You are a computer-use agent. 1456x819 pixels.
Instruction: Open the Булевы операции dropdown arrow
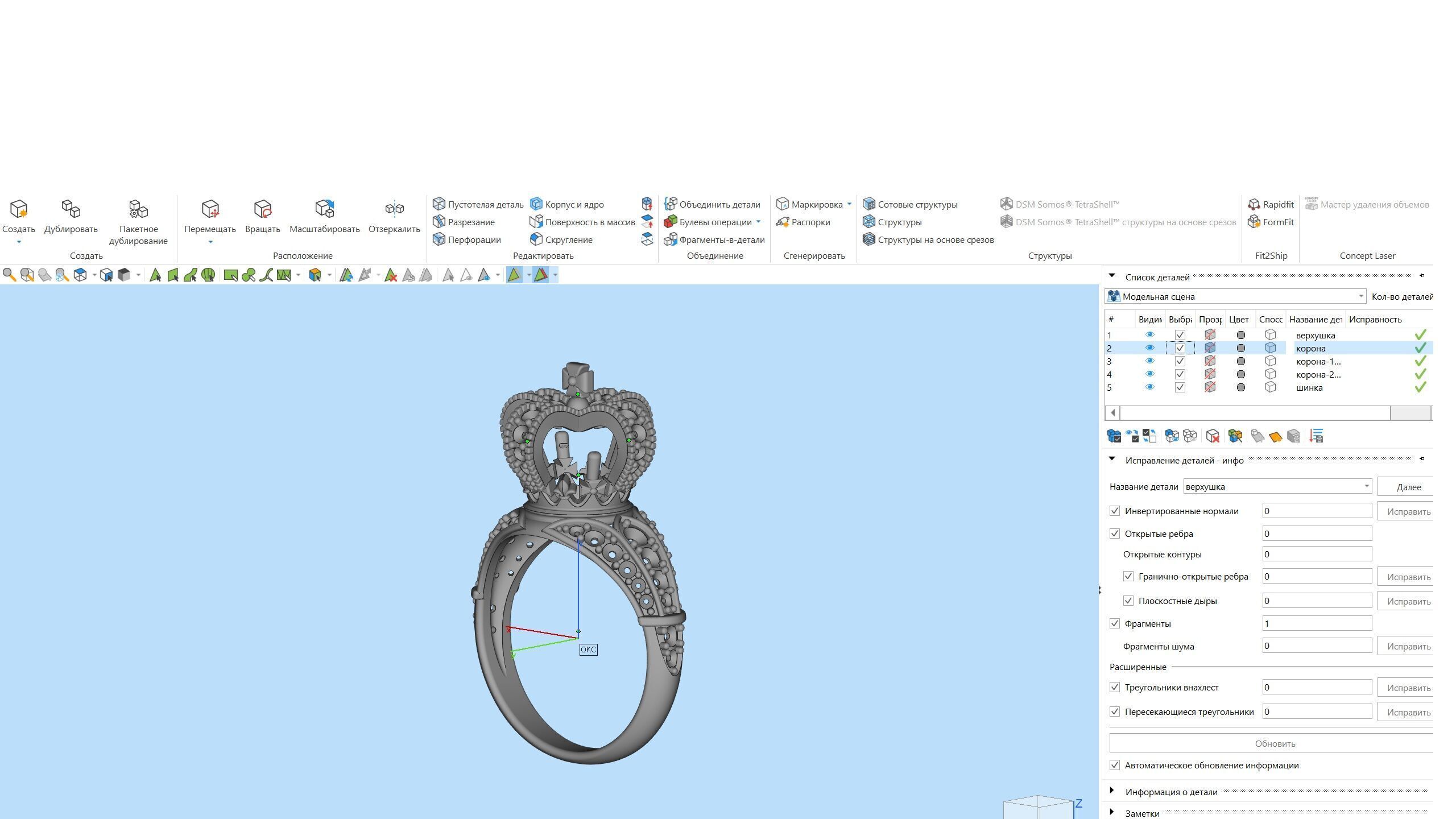click(x=758, y=222)
